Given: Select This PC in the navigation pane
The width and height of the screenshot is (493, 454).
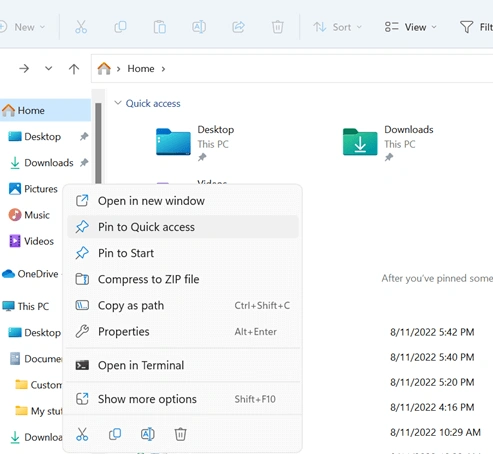Looking at the screenshot, I should (26, 306).
